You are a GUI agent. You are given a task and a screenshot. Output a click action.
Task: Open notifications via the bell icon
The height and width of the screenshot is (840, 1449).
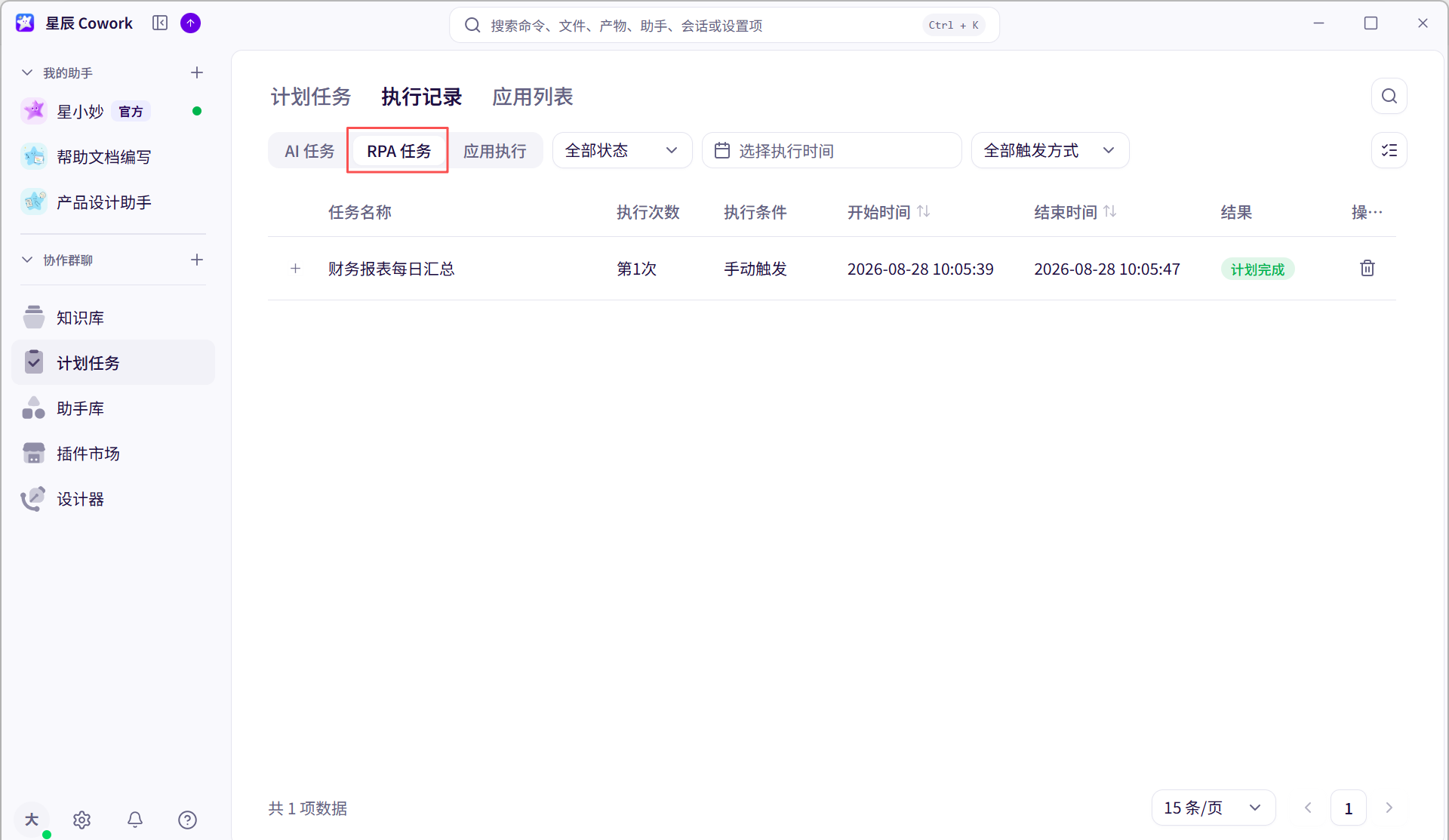pyautogui.click(x=135, y=820)
